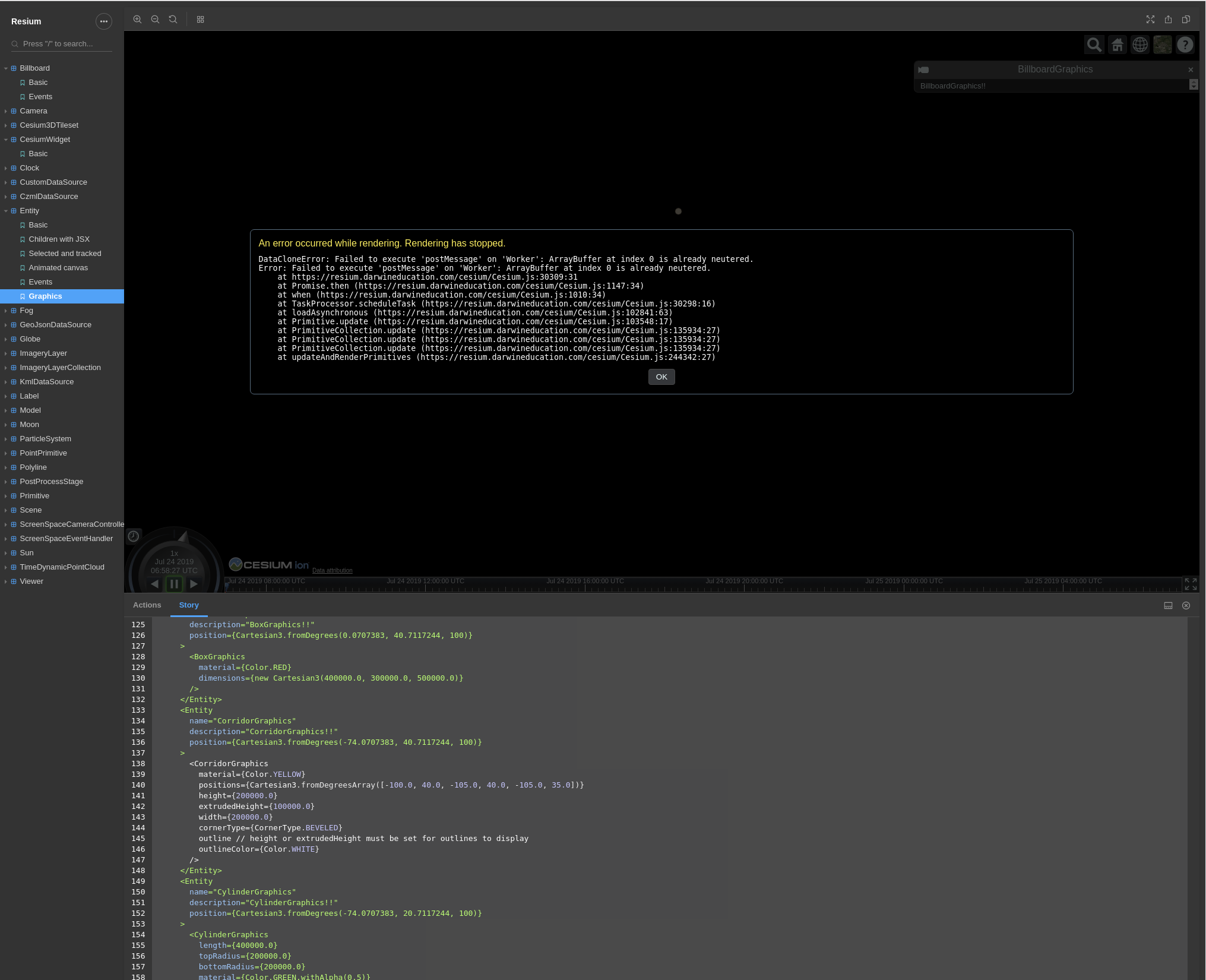Screen dimensions: 1206x980
Task: Open the Data attribution link
Action: [x=332, y=570]
